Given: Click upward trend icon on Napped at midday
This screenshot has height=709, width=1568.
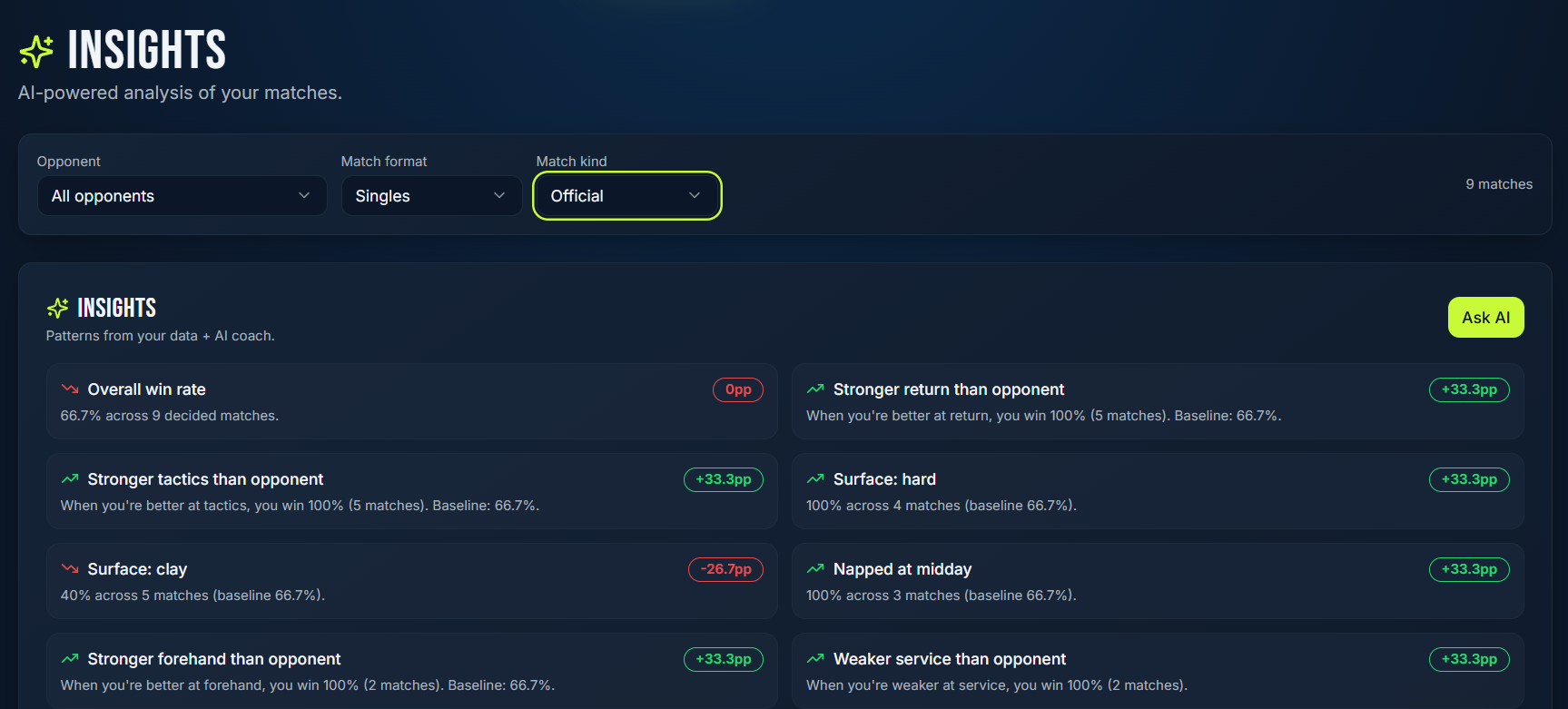Looking at the screenshot, I should (x=815, y=568).
